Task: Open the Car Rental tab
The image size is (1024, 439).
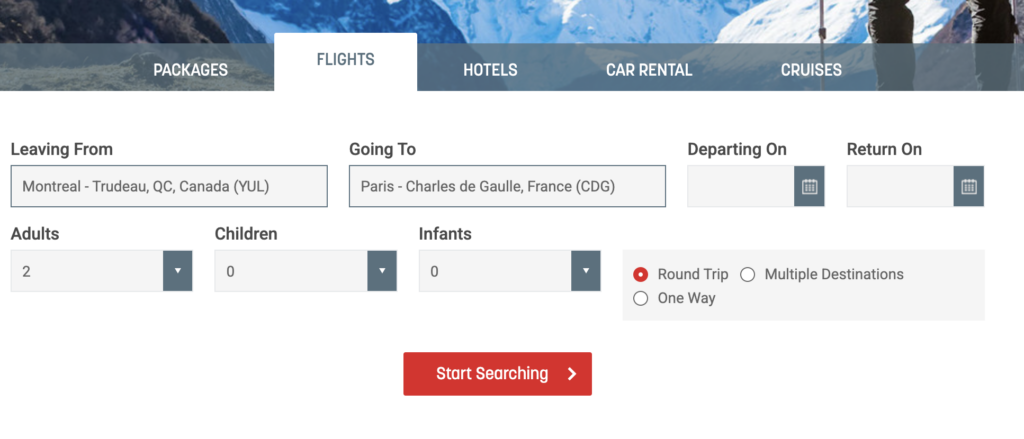Action: (x=649, y=70)
